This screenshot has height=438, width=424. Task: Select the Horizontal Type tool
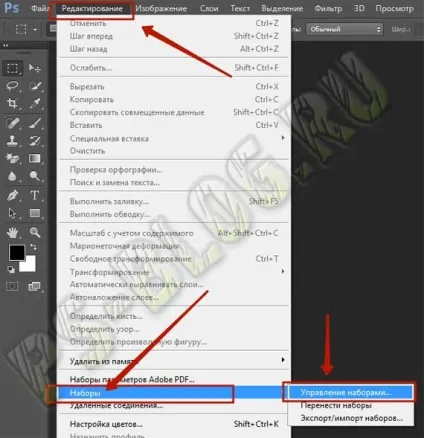point(35,195)
